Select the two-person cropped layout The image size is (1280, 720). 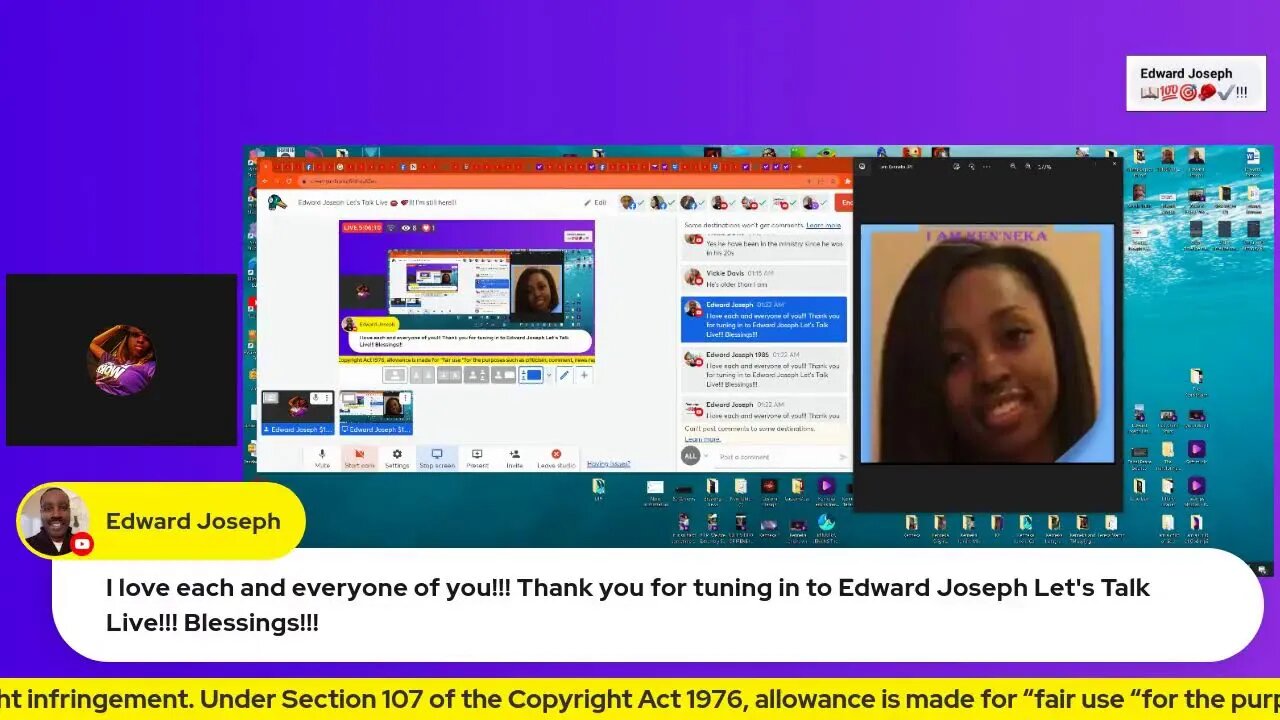click(x=423, y=375)
